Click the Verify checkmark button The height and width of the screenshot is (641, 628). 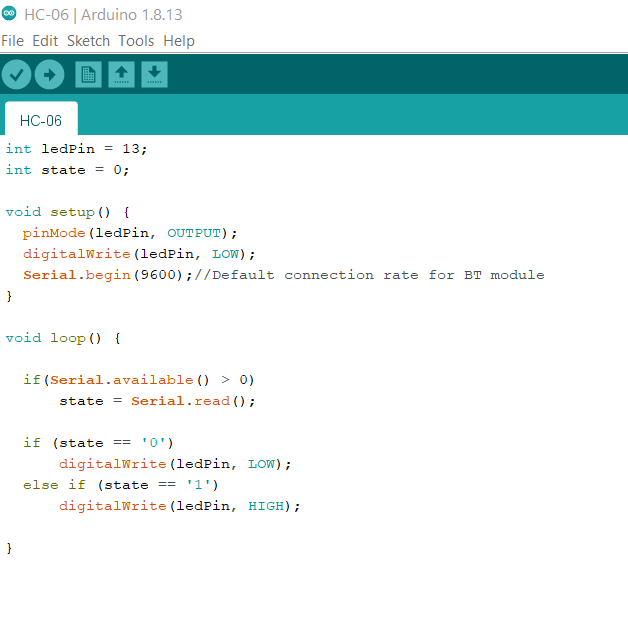[16, 74]
